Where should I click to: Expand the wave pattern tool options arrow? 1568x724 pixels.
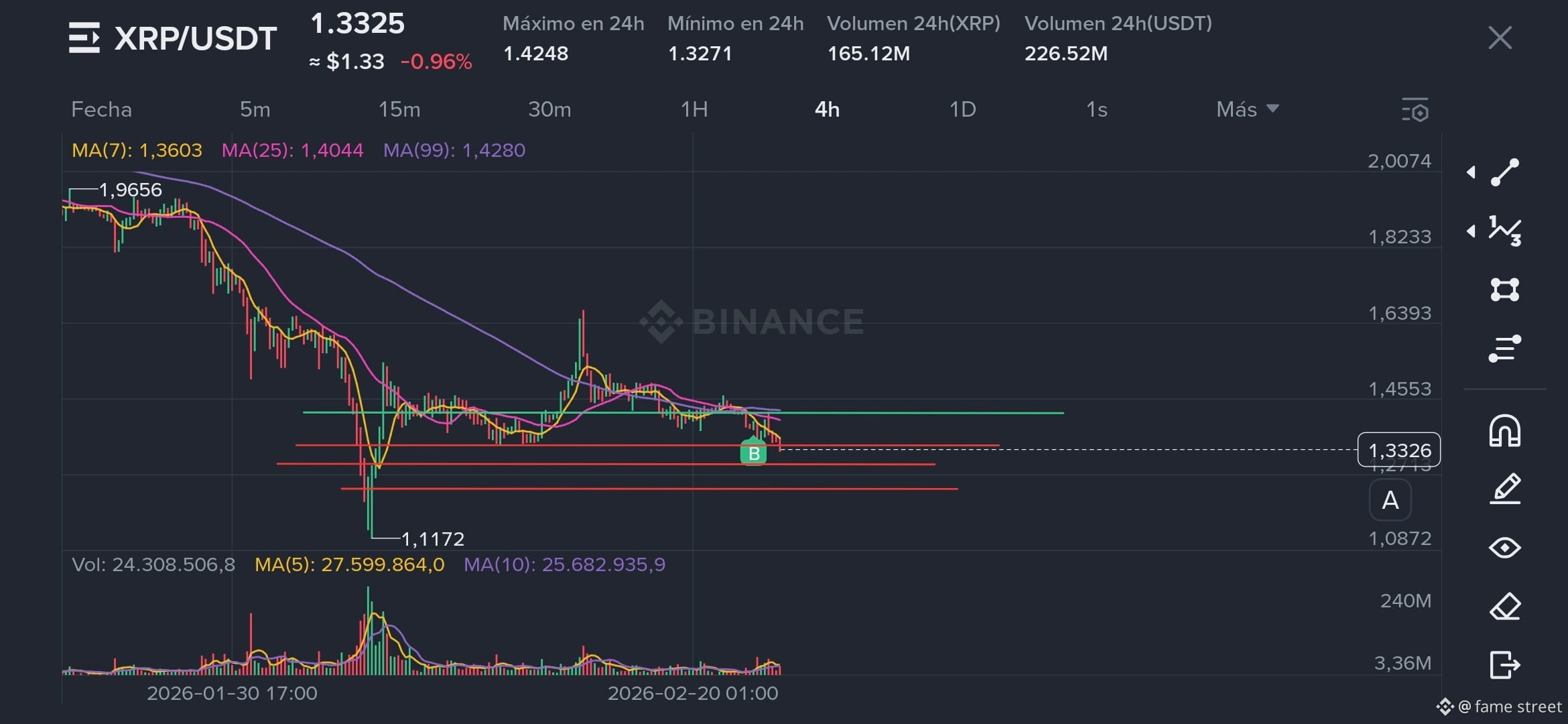[x=1471, y=231]
